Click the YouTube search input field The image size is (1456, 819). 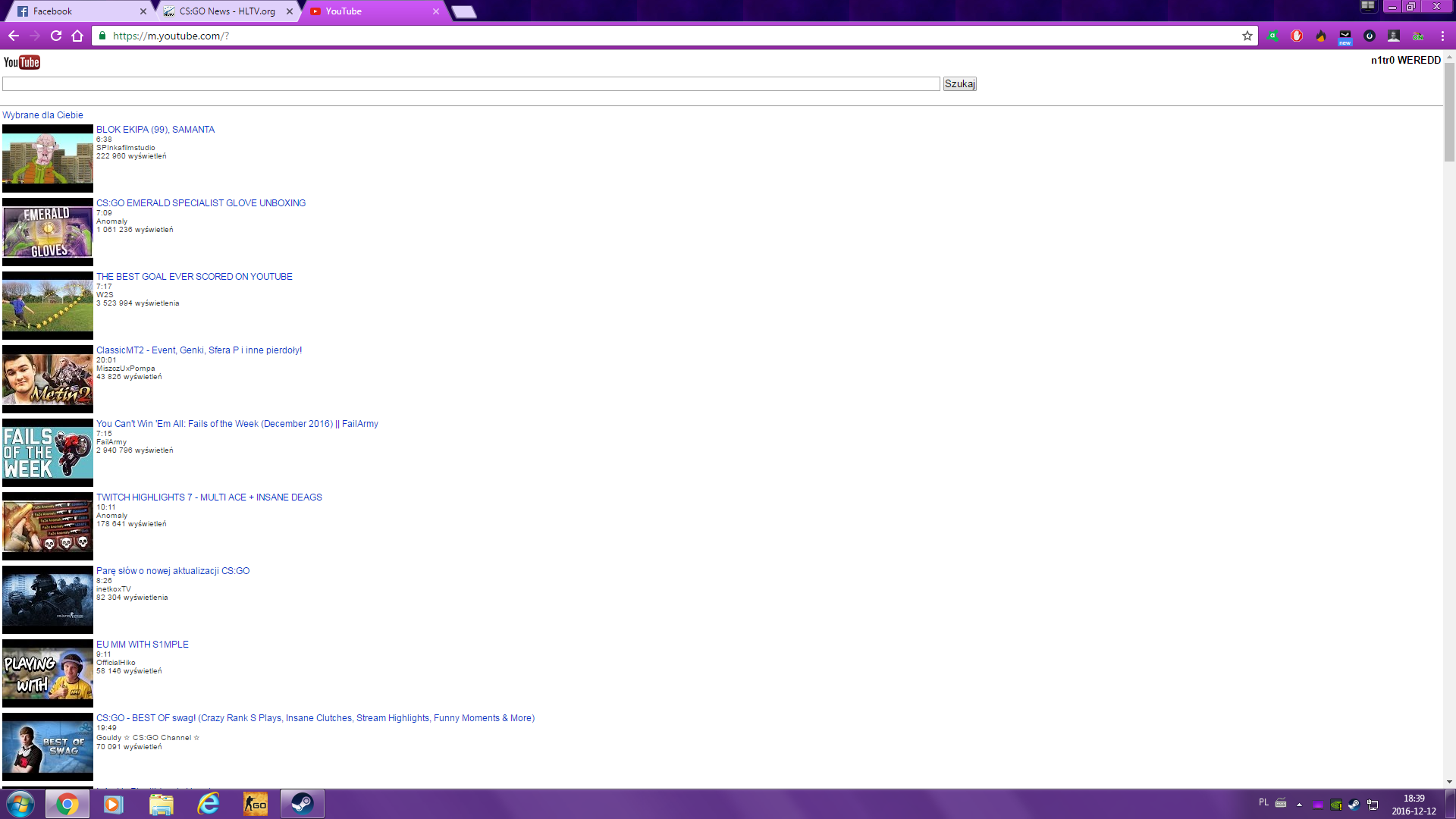coord(471,84)
